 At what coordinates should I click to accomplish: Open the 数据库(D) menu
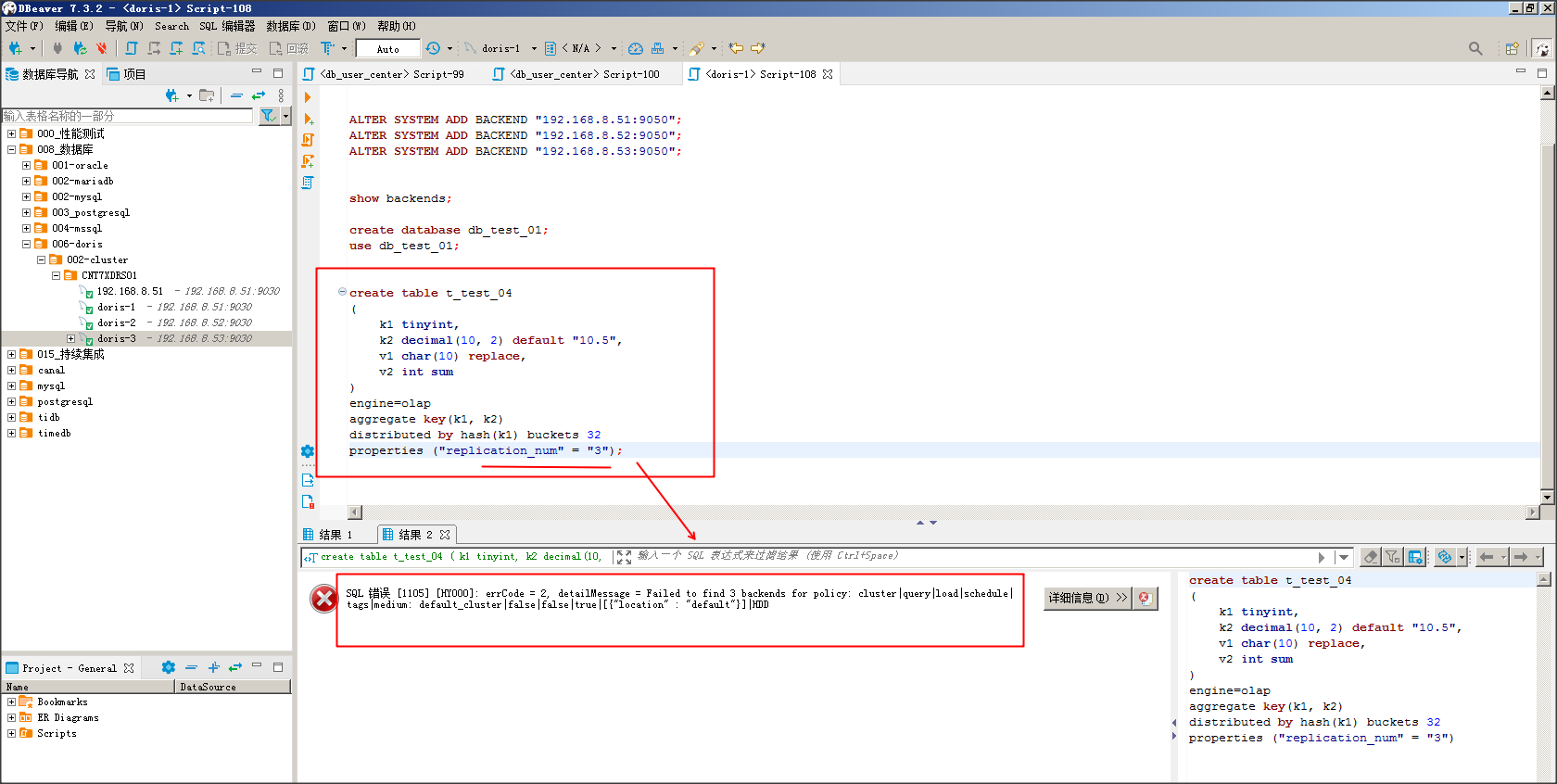[x=291, y=26]
